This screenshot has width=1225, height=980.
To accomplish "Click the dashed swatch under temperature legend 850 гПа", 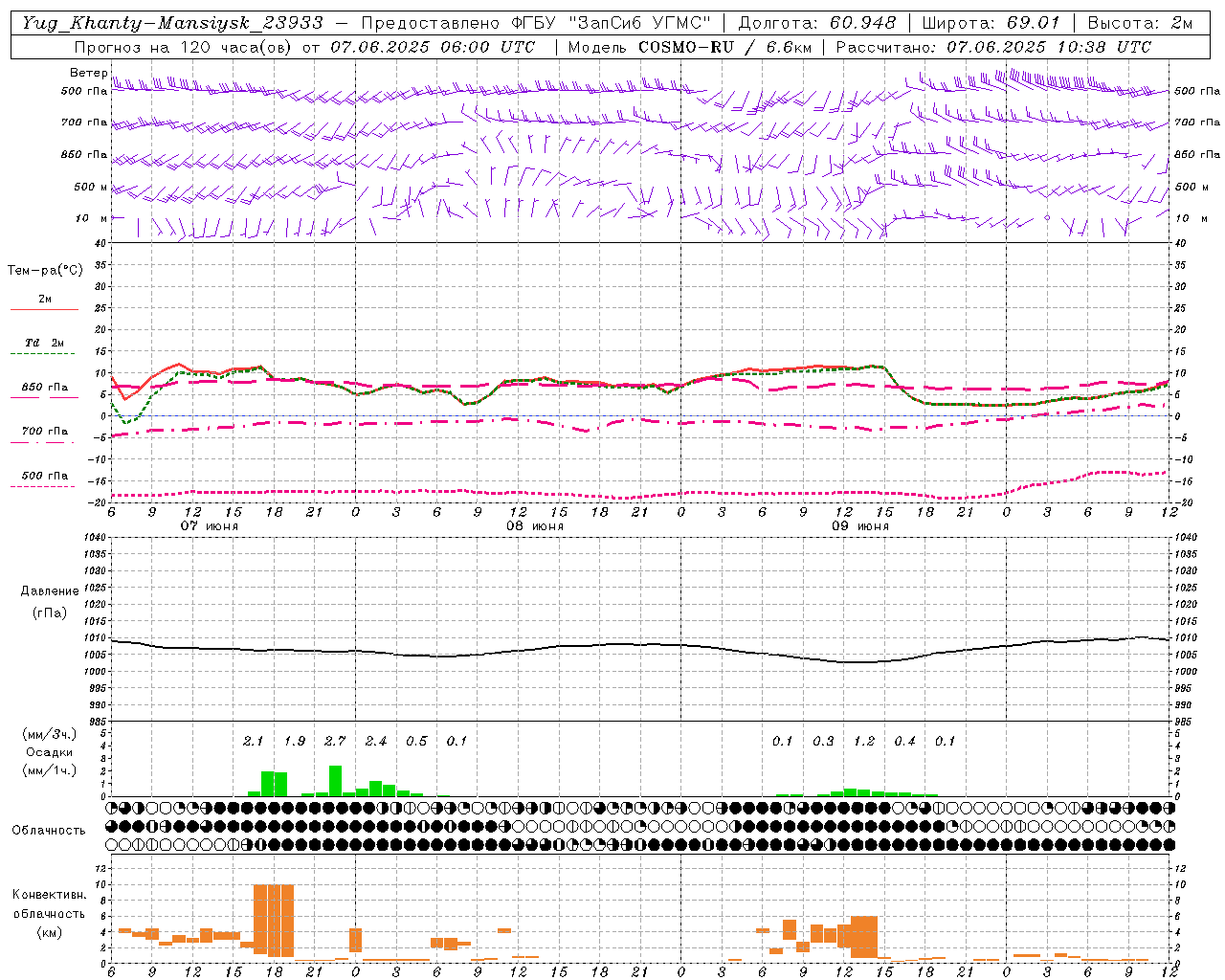I will coord(45,397).
